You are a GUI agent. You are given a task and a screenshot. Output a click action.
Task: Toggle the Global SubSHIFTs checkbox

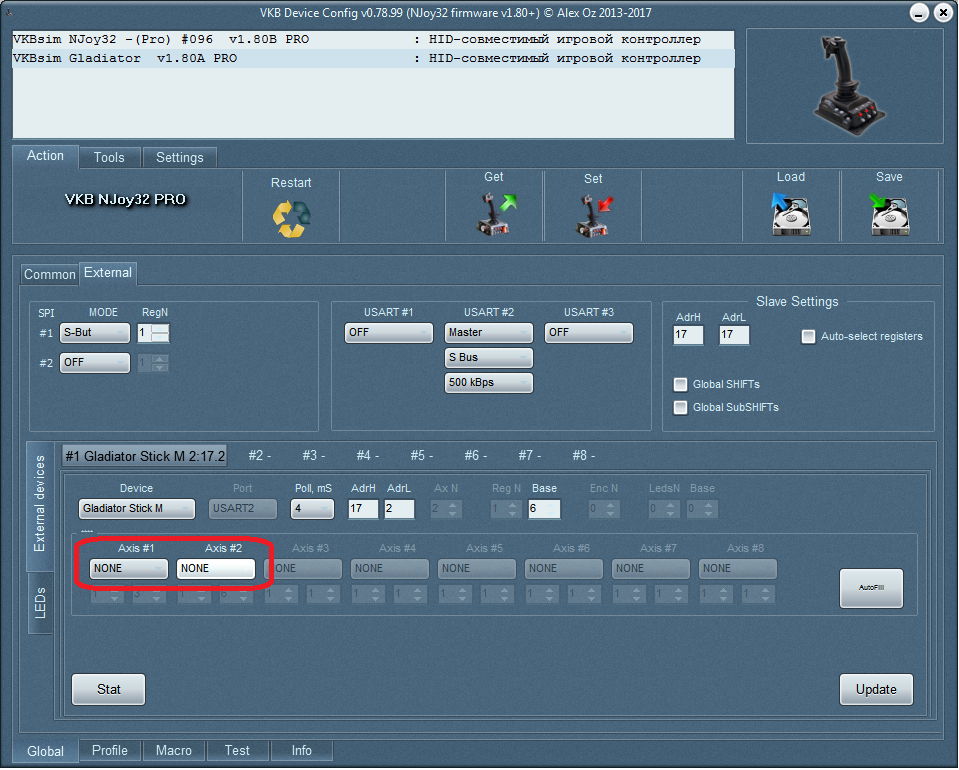pos(680,407)
